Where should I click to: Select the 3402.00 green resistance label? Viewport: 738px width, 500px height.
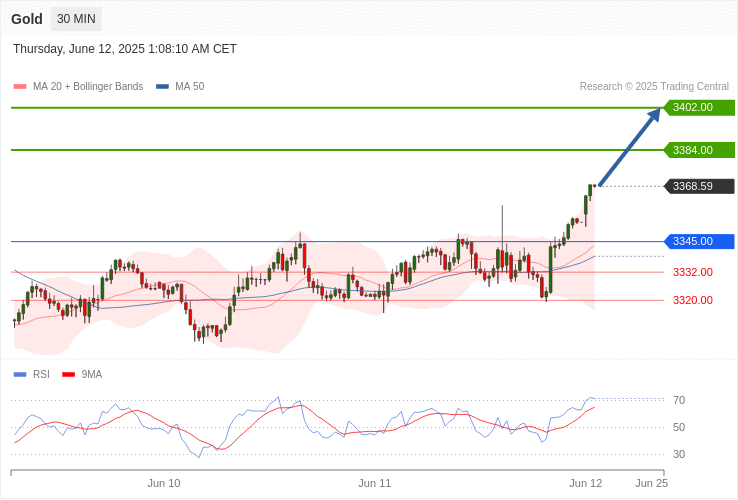coord(699,107)
